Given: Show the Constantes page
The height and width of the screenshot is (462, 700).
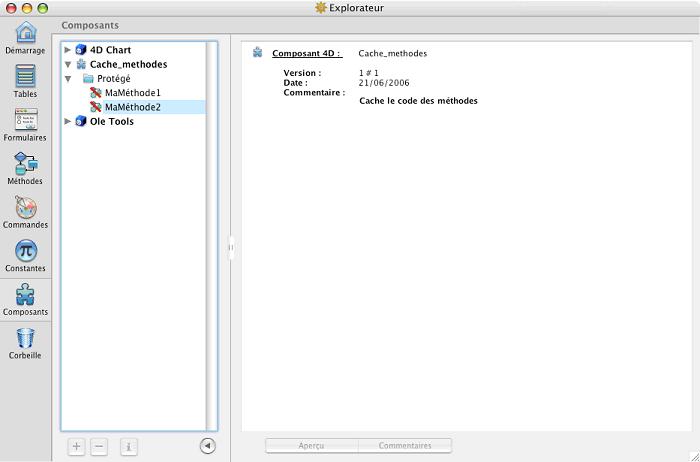Looking at the screenshot, I should pyautogui.click(x=25, y=251).
